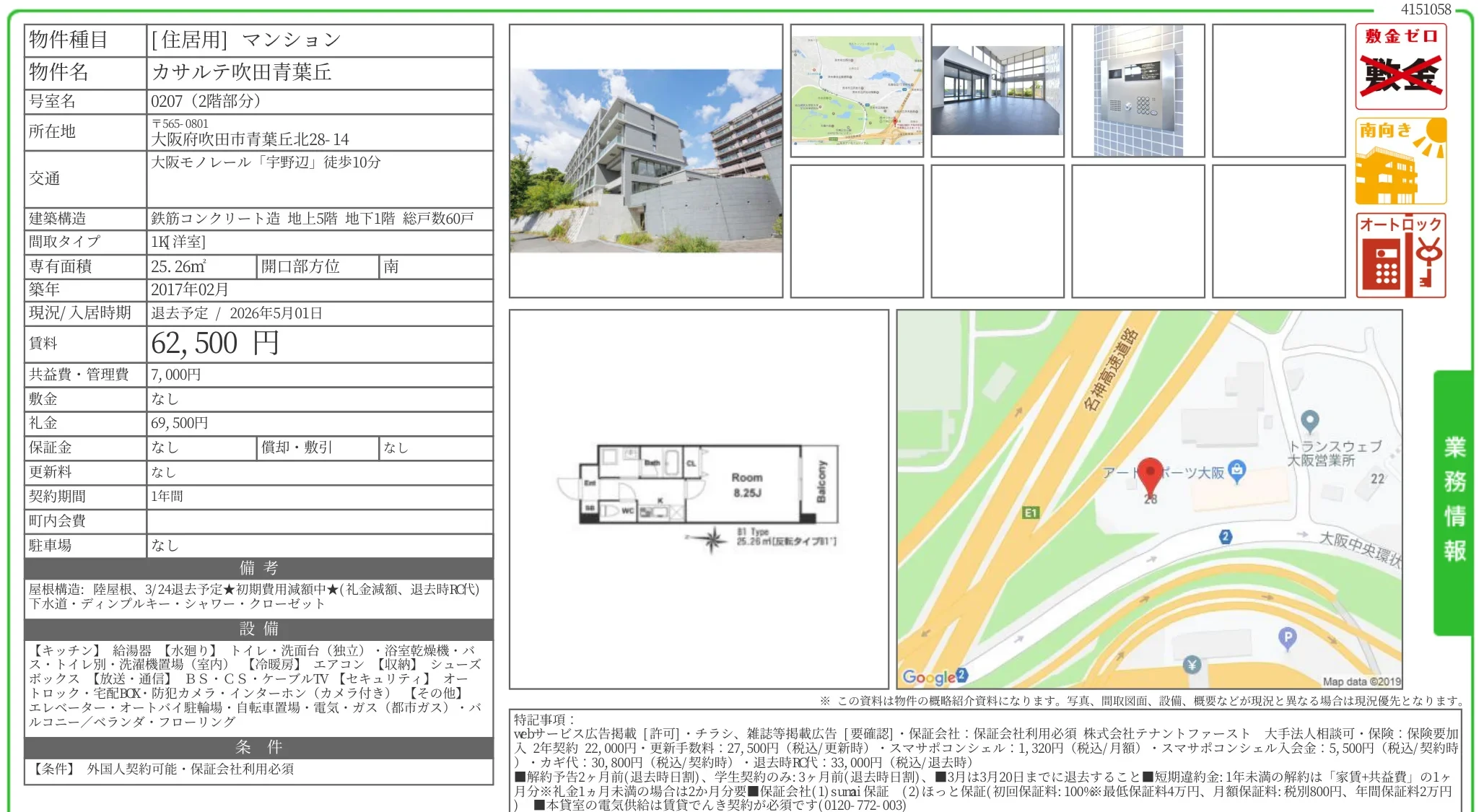
Task: Click the Google logo on the map
Action: [930, 677]
